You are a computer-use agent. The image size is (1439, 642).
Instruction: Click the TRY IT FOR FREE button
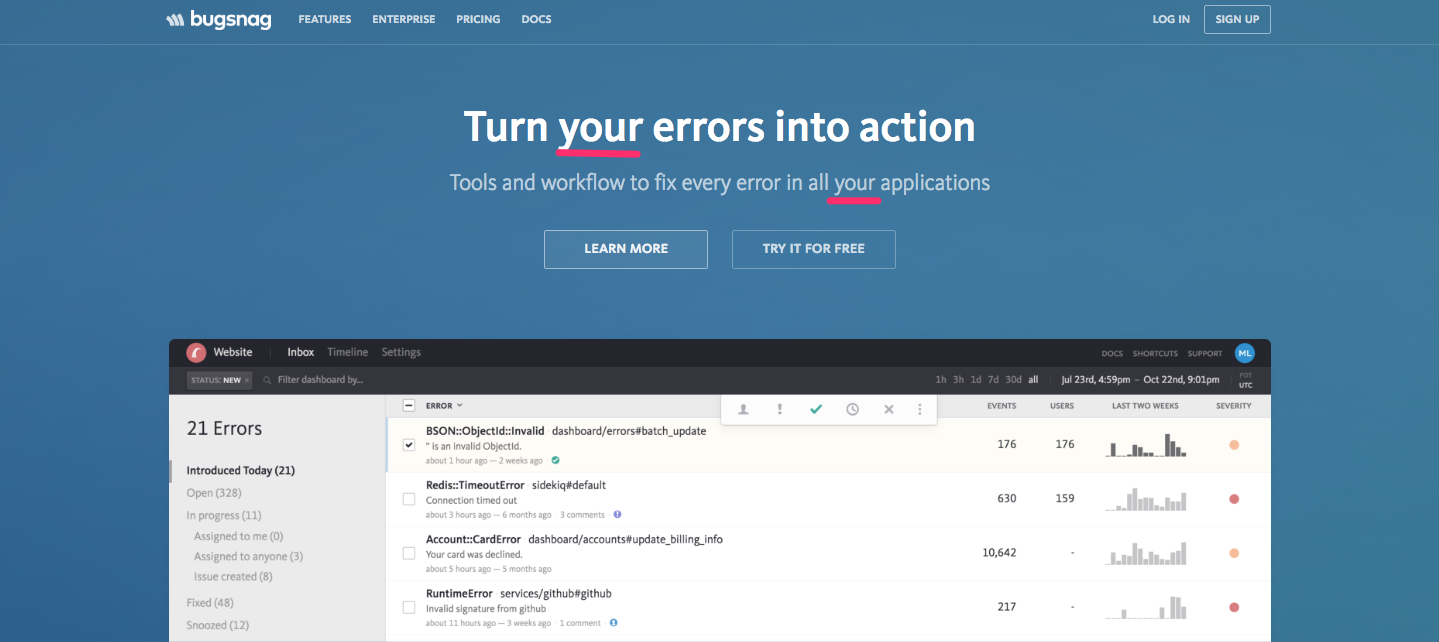coord(814,249)
